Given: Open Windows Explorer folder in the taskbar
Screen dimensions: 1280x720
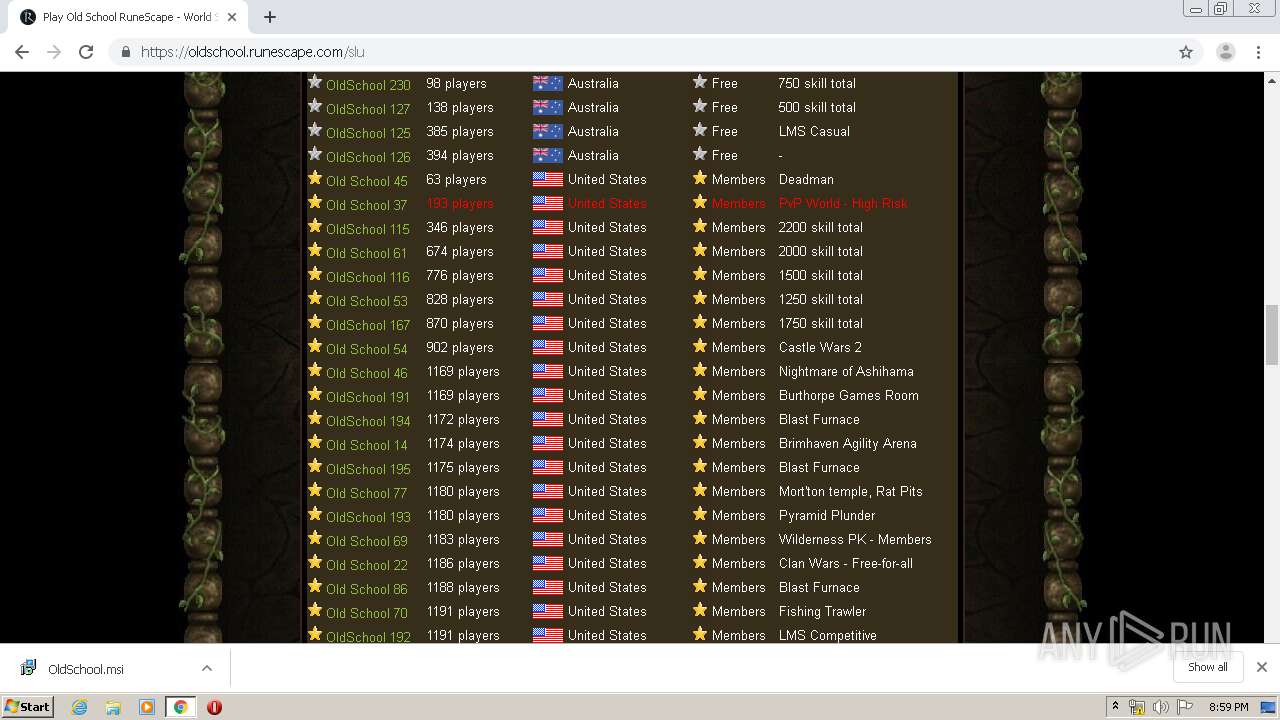Looking at the screenshot, I should click(x=113, y=707).
